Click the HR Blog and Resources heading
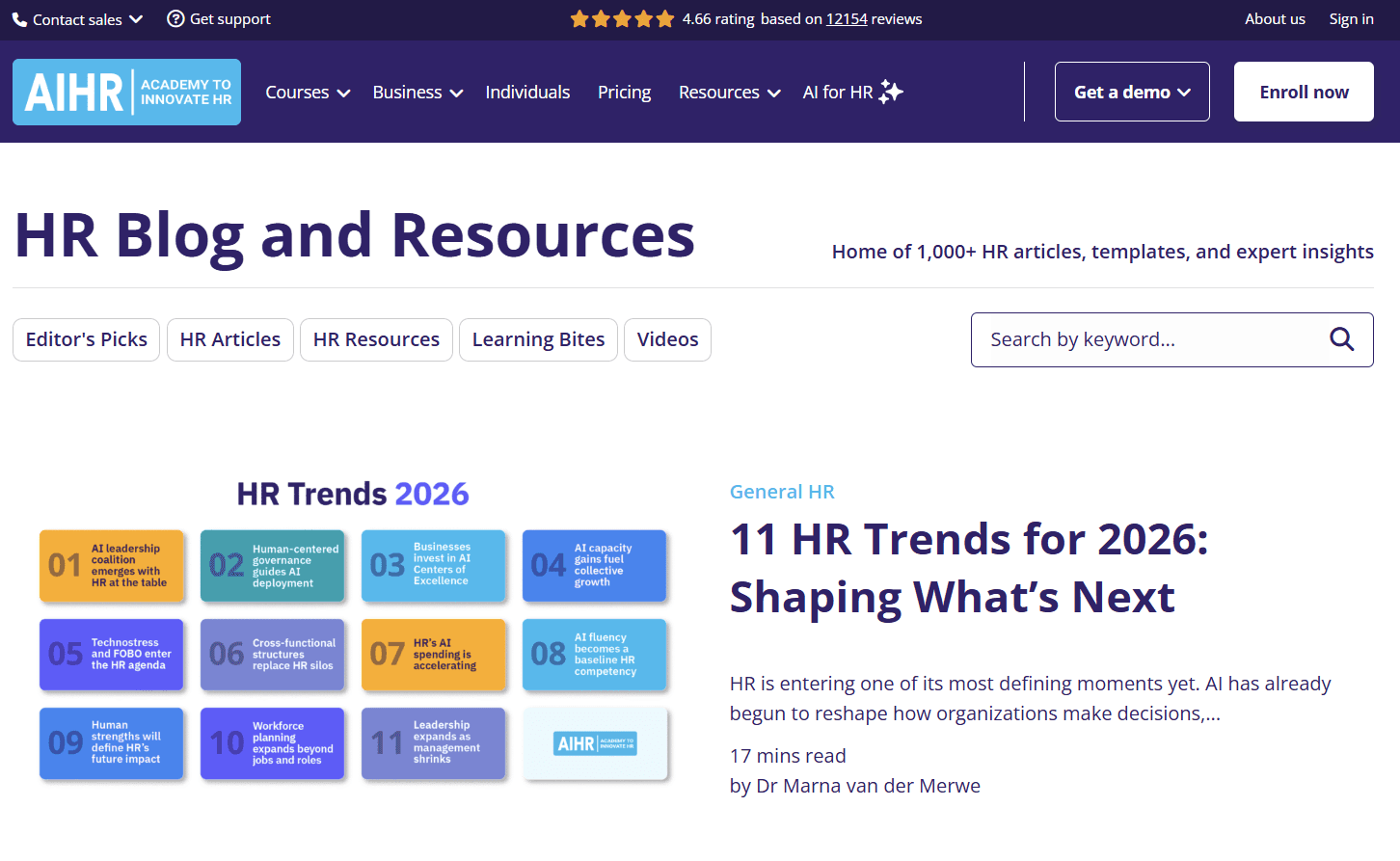Viewport: 1400px width, 861px height. tap(355, 235)
